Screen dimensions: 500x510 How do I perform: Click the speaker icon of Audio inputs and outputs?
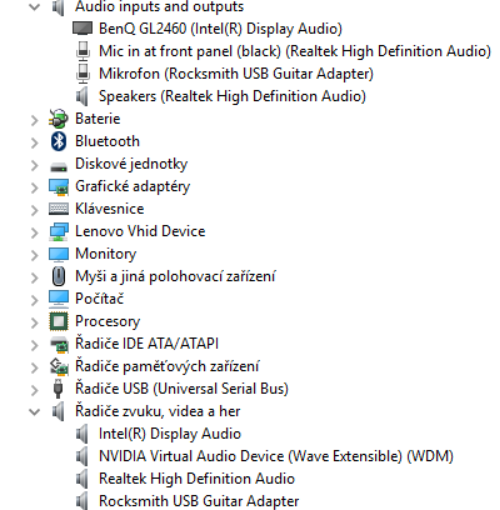[x=58, y=7]
